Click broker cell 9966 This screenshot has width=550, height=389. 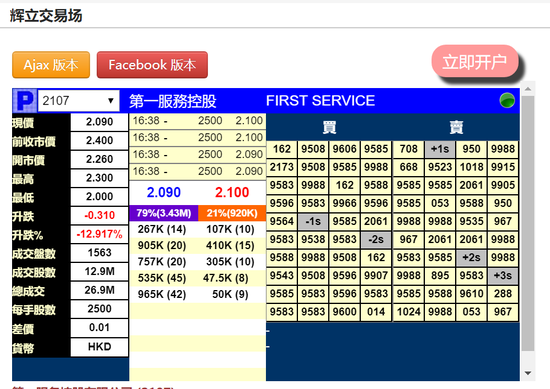(x=344, y=203)
